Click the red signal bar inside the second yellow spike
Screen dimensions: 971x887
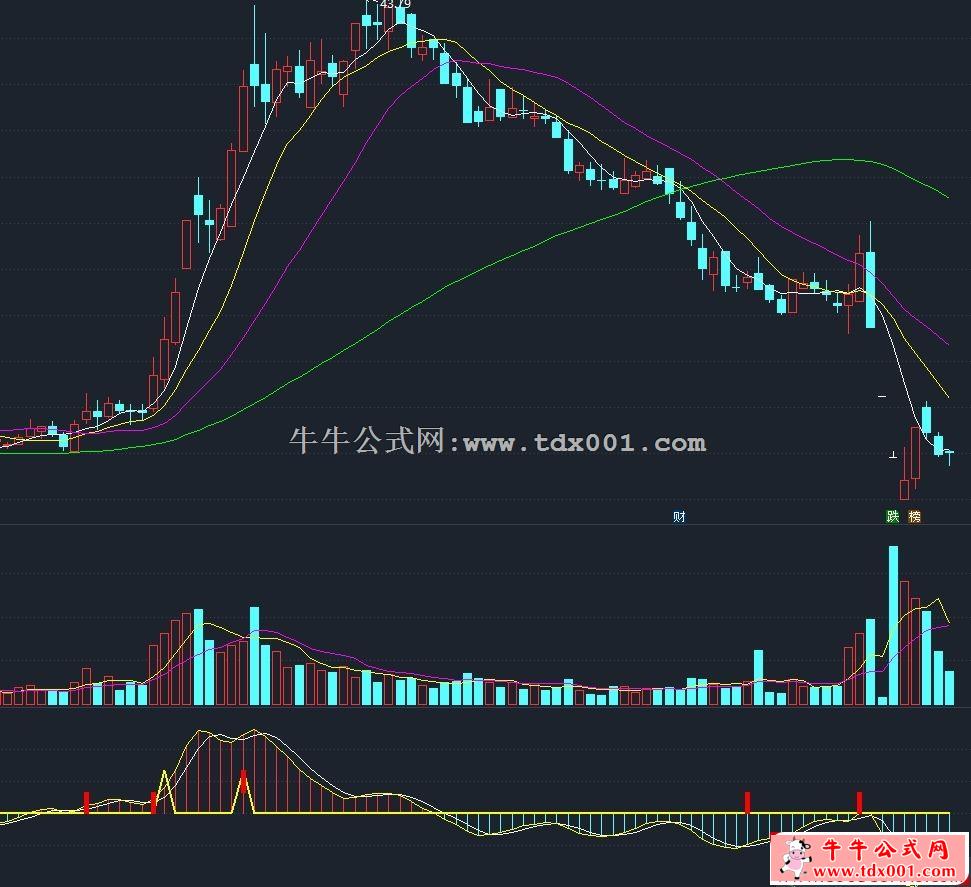(243, 790)
